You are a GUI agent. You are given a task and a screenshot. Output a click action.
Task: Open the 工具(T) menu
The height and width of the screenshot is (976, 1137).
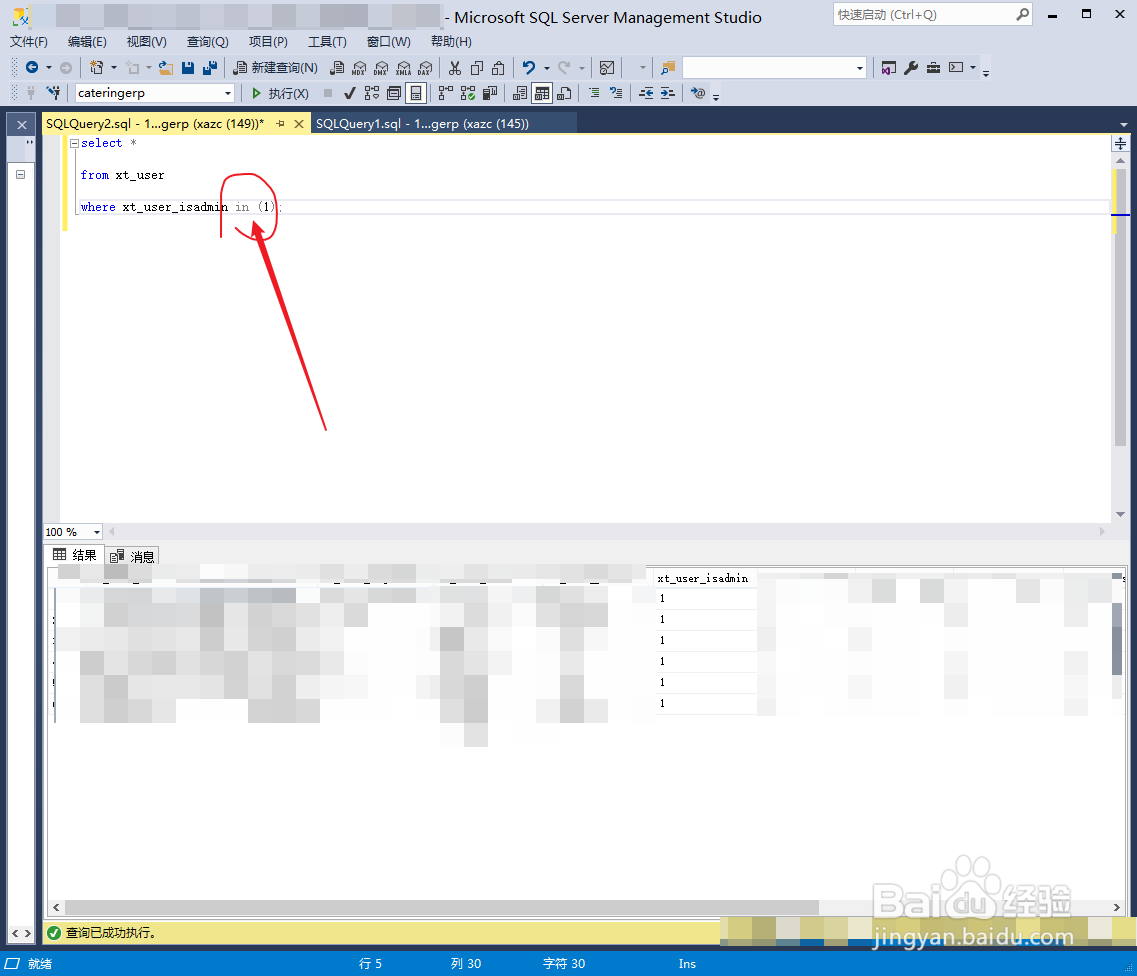click(327, 42)
